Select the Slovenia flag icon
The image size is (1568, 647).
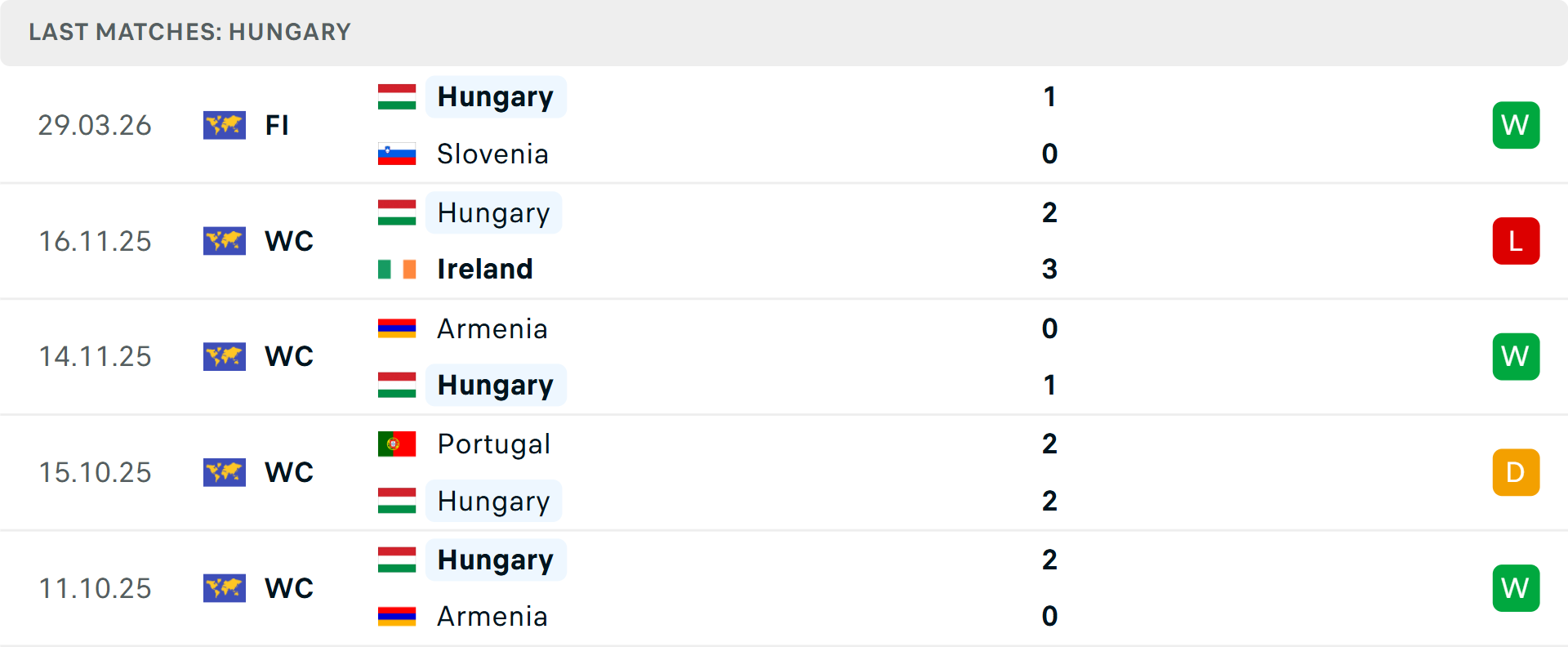[396, 154]
